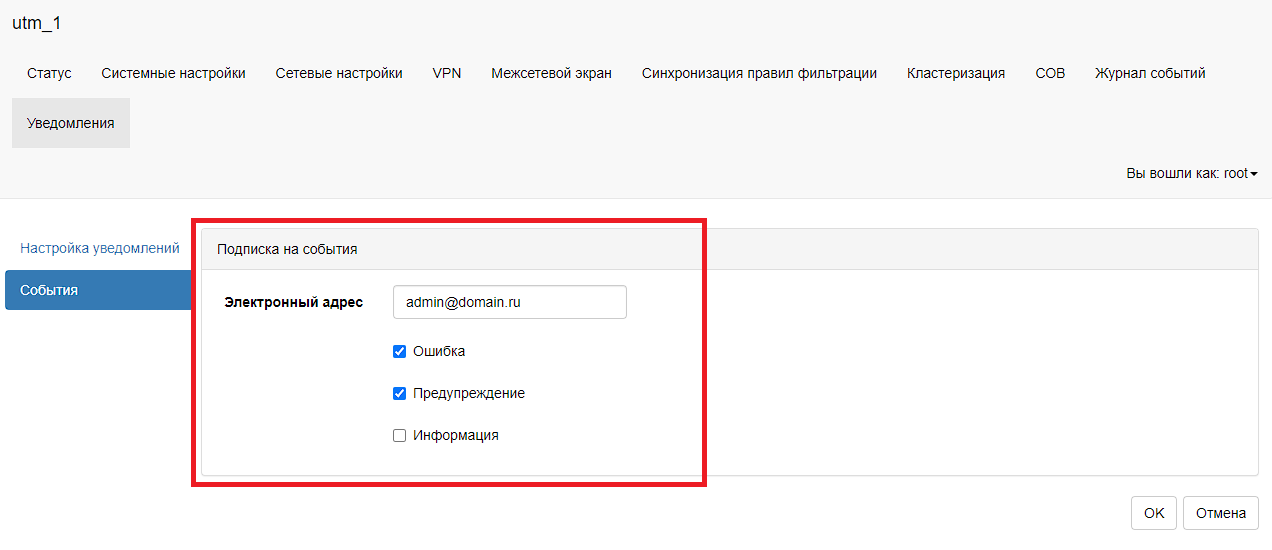1272x550 pixels.
Task: Switch to Сетевые настройки tab
Action: (x=339, y=73)
